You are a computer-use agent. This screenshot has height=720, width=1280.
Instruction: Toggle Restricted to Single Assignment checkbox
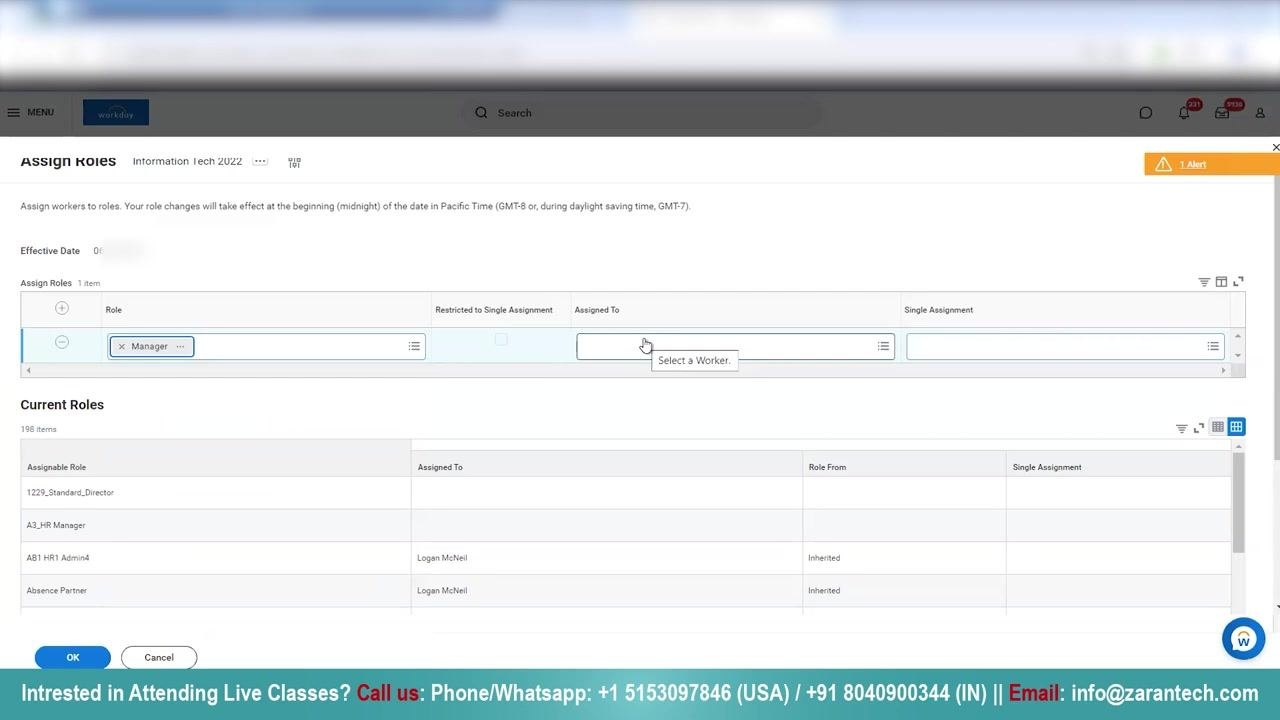pyautogui.click(x=501, y=340)
